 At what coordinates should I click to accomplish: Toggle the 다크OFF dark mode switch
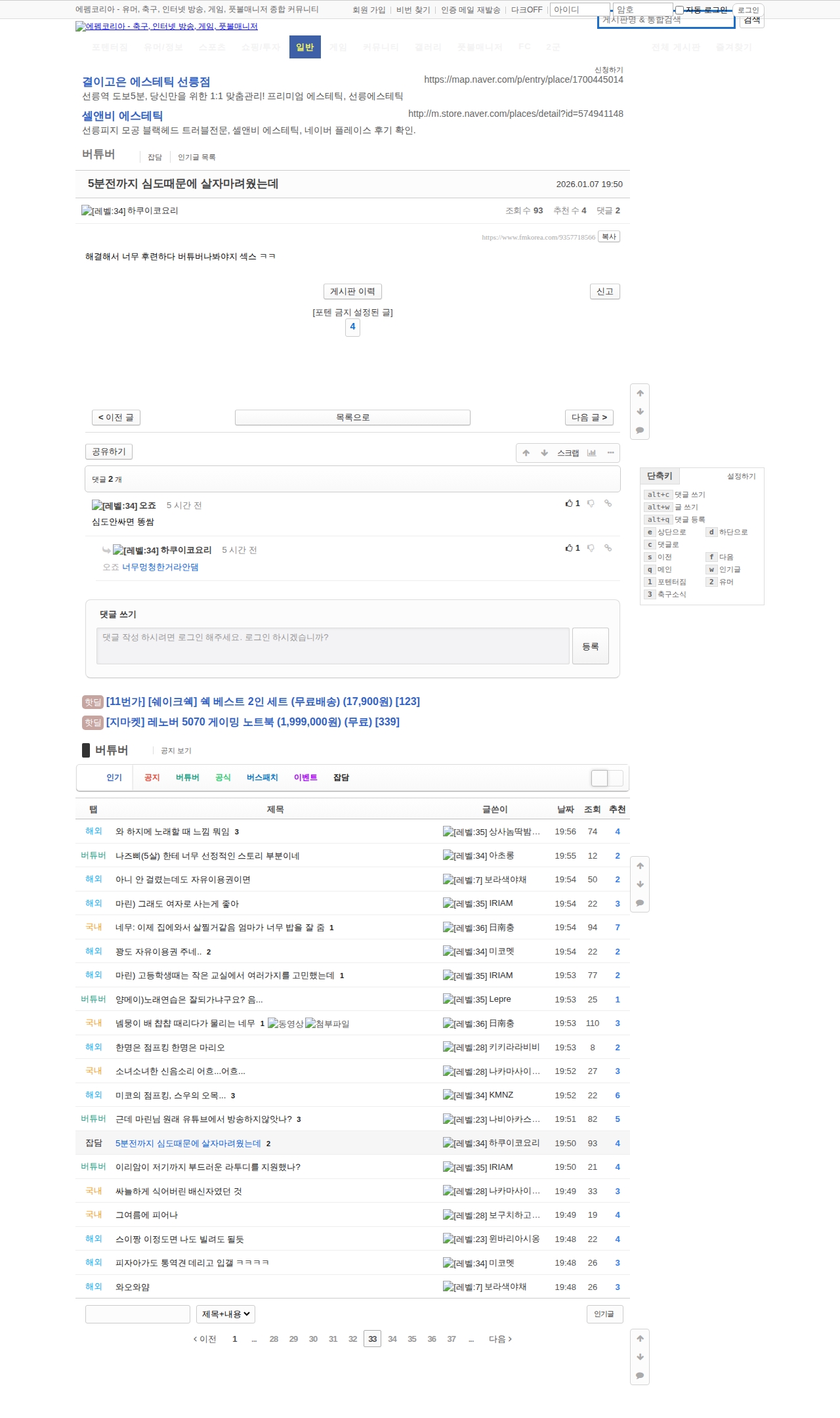pyautogui.click(x=527, y=10)
